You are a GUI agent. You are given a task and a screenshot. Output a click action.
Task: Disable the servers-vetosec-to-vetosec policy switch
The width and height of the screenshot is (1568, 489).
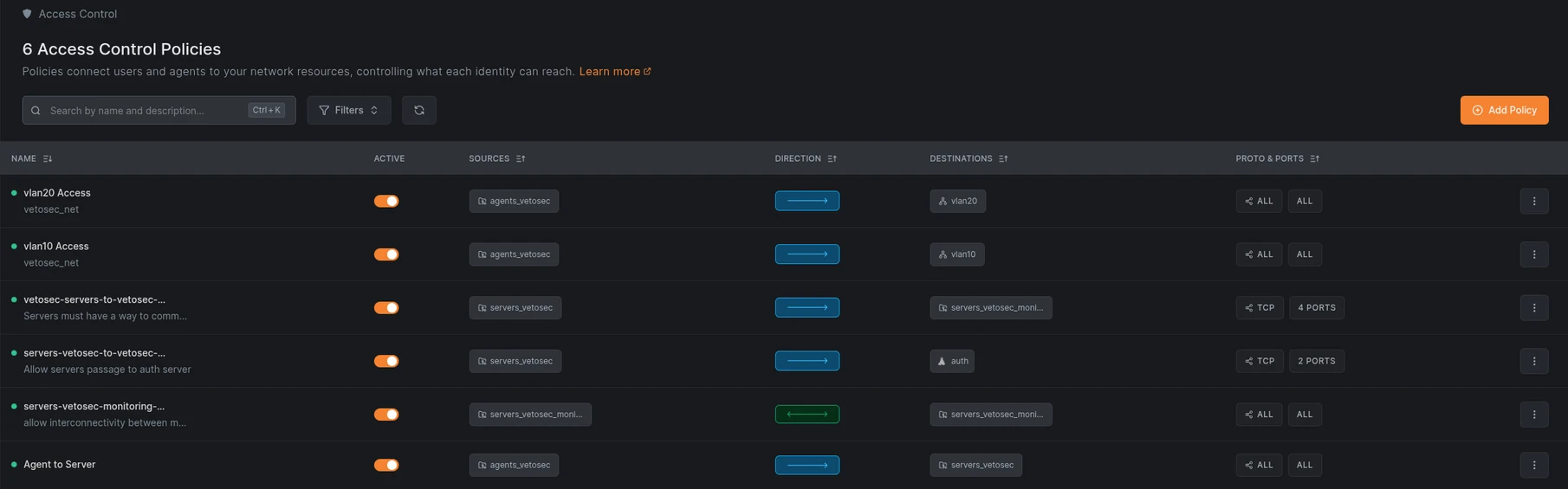click(386, 361)
